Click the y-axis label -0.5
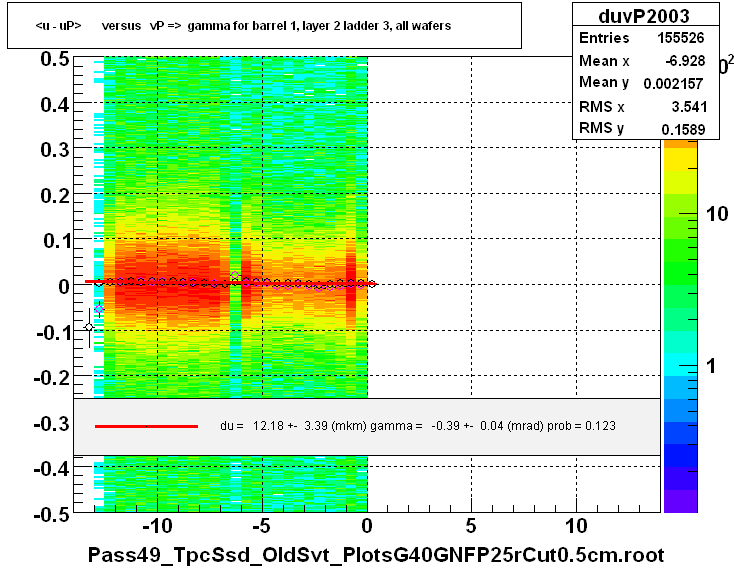The height and width of the screenshot is (569, 734). tap(51, 515)
